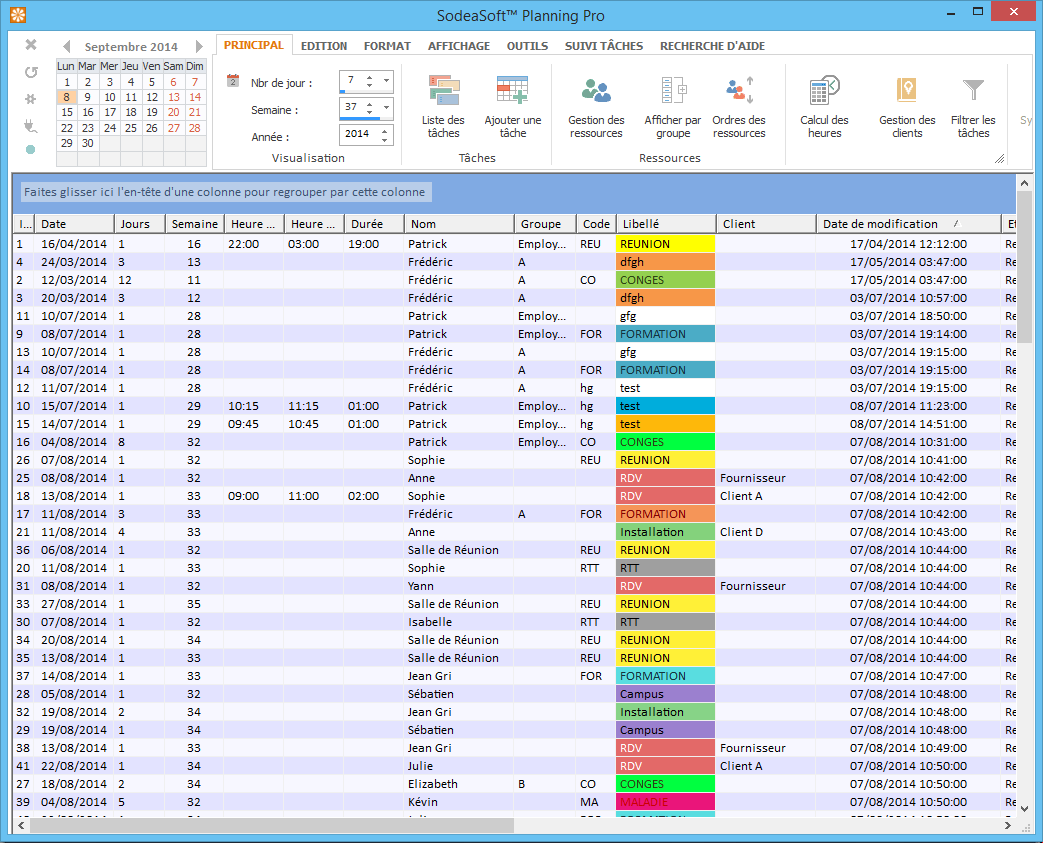Expand ribbon group dialog launcher corner

(999, 158)
